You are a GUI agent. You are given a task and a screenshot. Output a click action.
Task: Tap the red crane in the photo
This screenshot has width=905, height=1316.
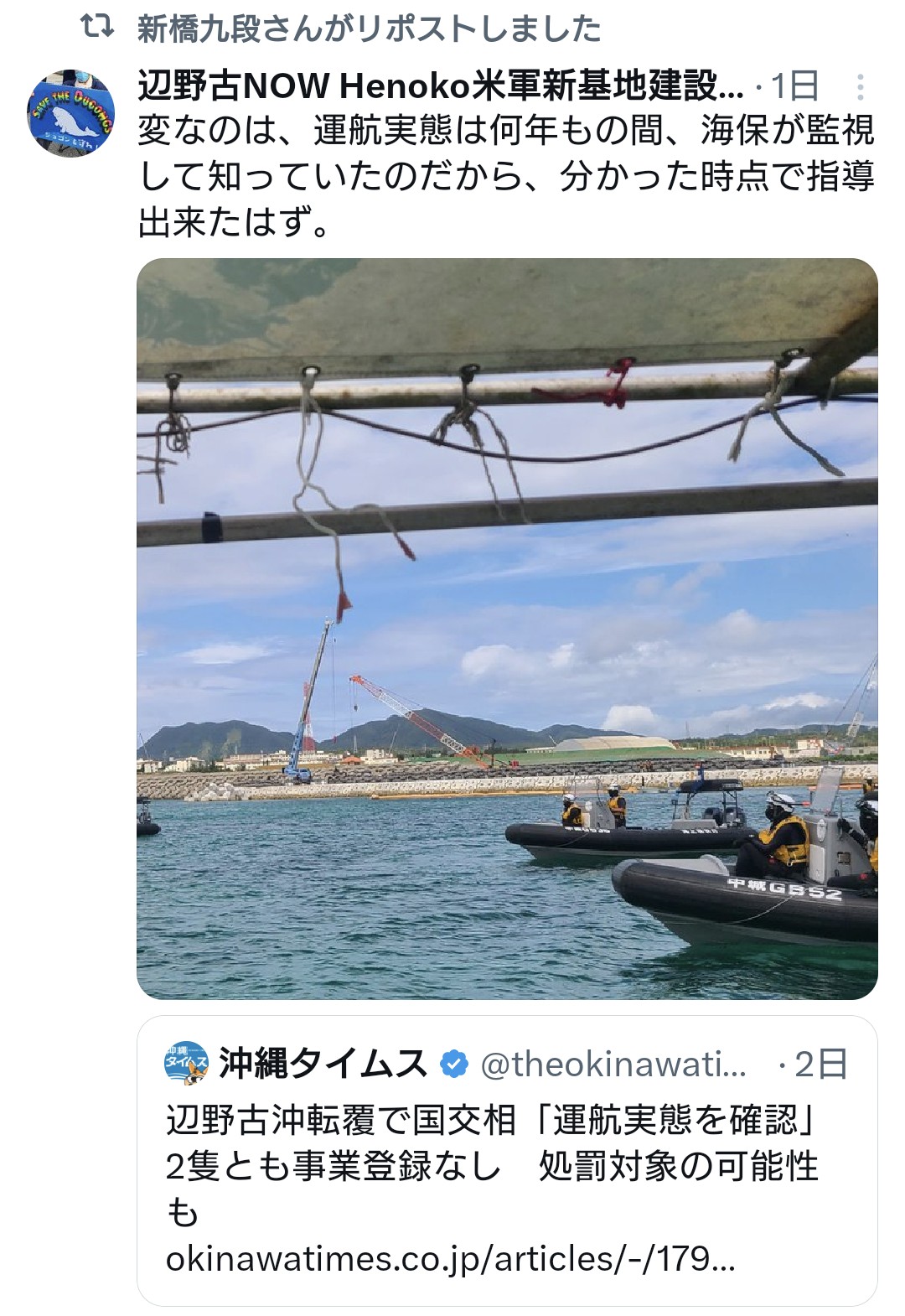(419, 719)
